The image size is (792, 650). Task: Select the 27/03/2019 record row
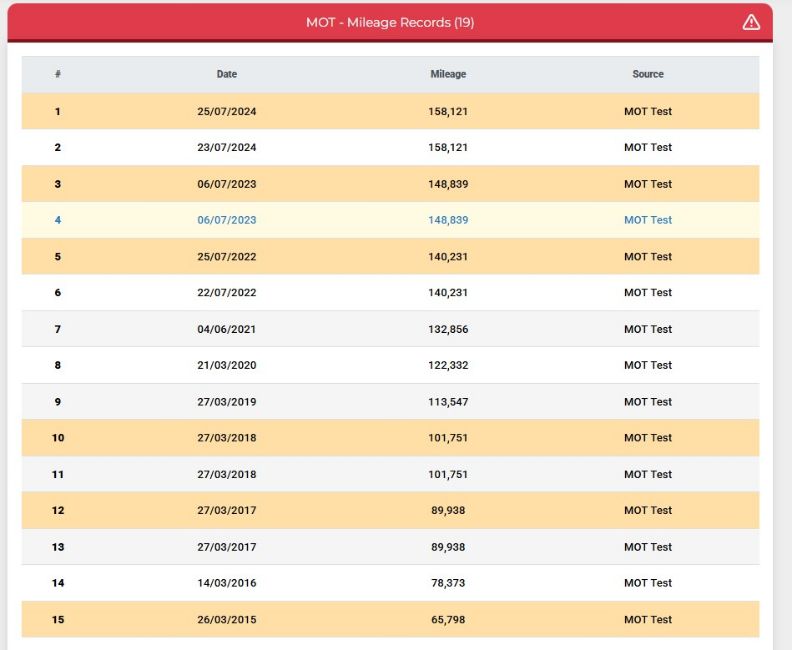tap(390, 402)
